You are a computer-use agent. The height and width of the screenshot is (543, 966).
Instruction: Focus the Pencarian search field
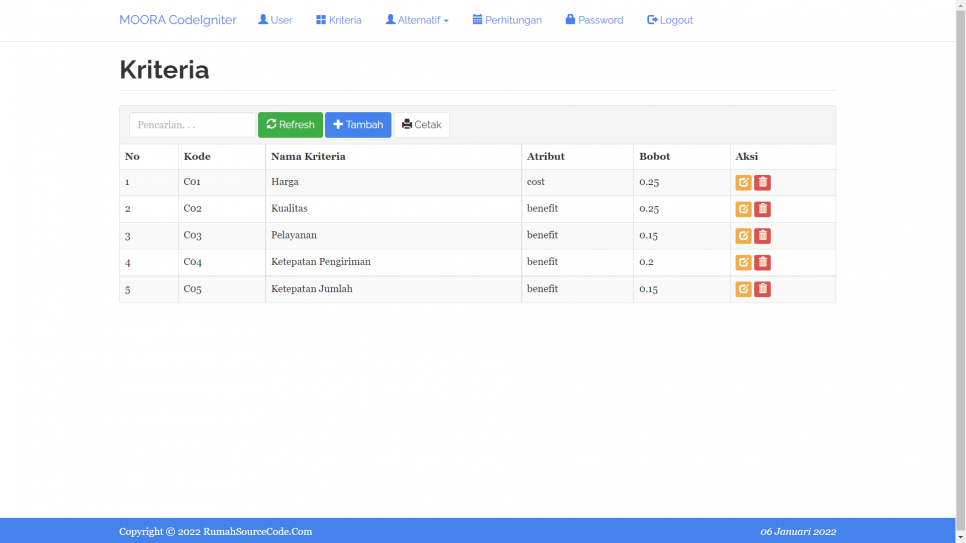click(x=192, y=125)
